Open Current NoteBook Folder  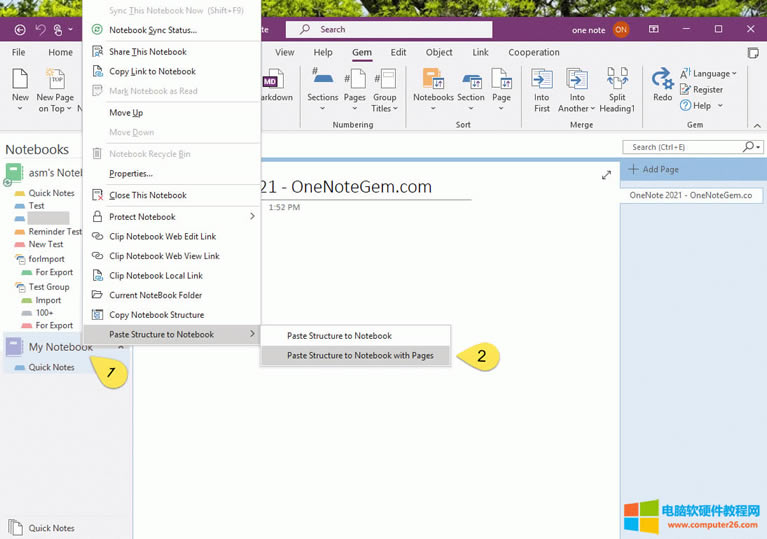tap(172, 295)
